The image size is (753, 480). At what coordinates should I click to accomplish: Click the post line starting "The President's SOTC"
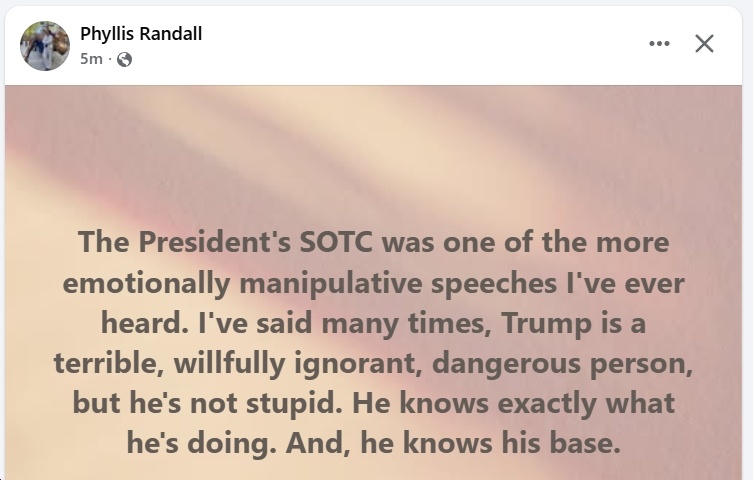coord(373,243)
